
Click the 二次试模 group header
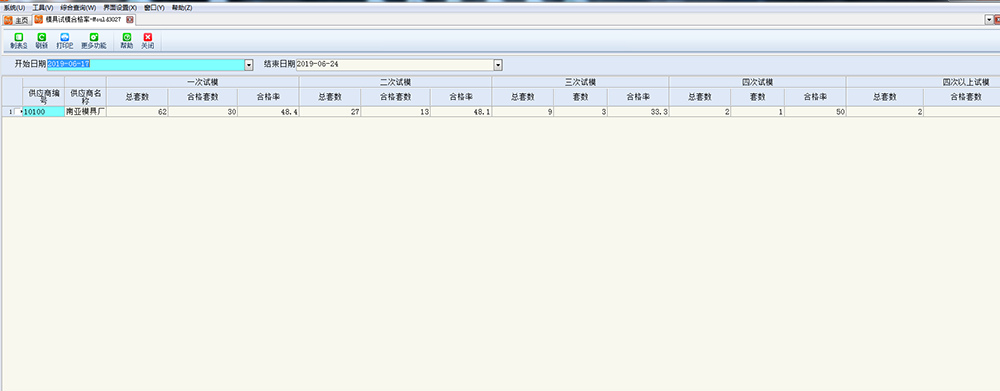tap(395, 82)
